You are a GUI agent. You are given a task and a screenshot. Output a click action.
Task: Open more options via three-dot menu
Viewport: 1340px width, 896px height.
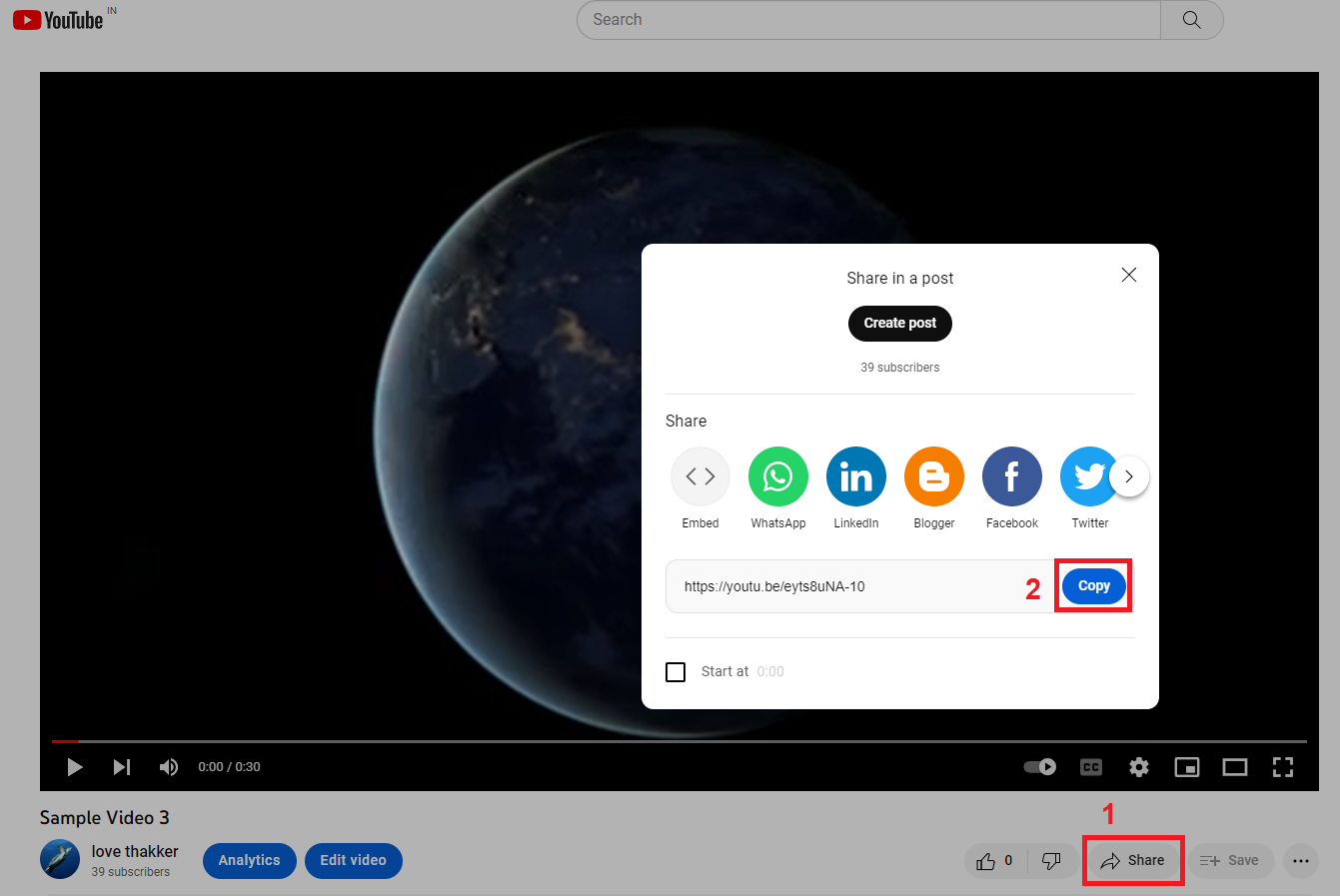click(1300, 860)
